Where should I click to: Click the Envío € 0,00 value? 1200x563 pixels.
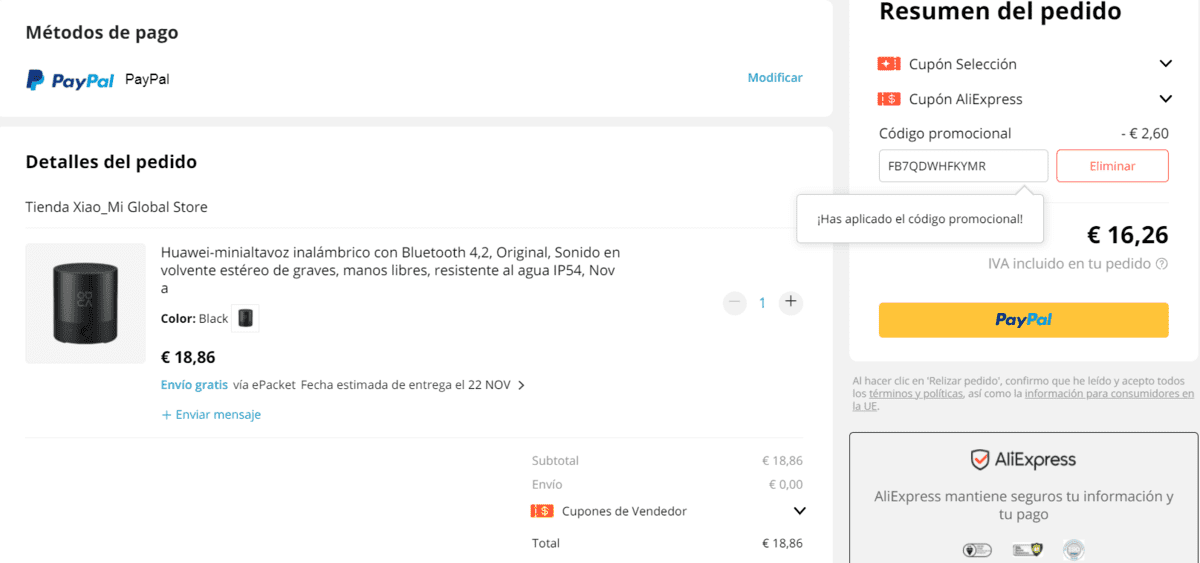coord(785,484)
